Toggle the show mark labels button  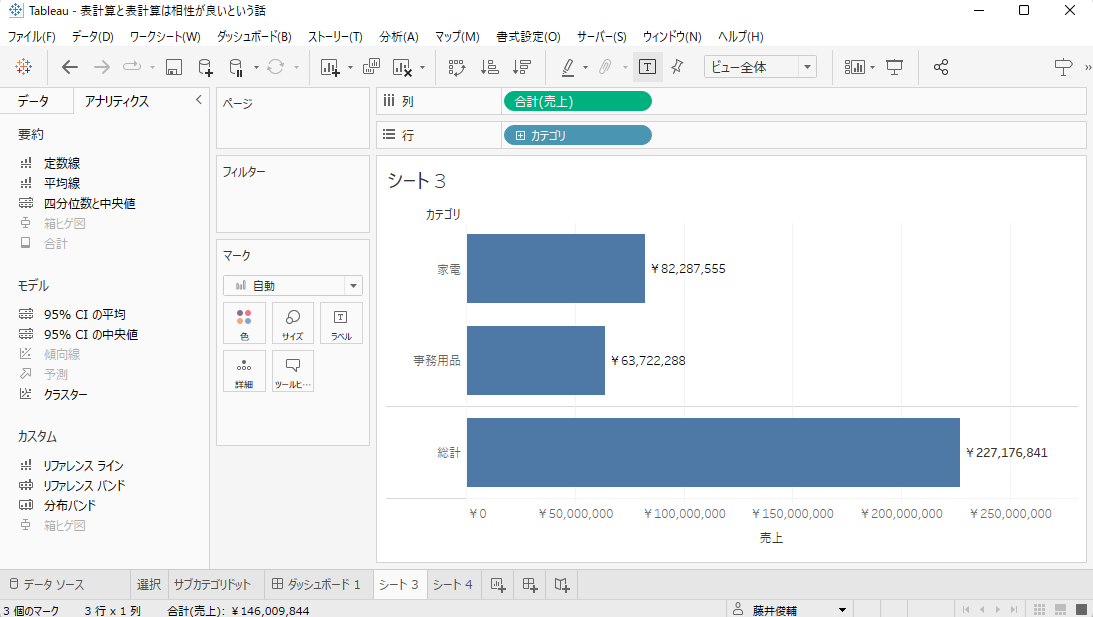coord(647,67)
